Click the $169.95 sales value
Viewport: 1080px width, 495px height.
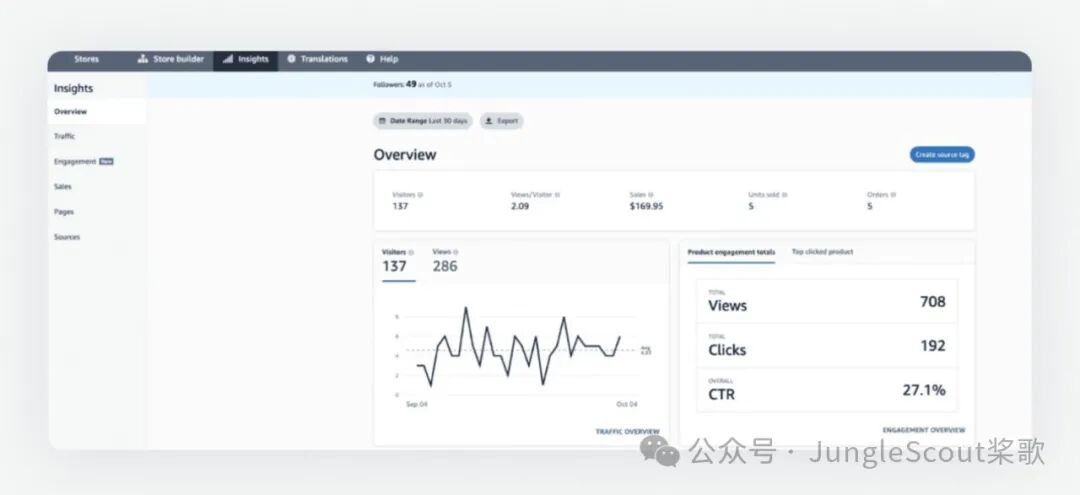646,207
